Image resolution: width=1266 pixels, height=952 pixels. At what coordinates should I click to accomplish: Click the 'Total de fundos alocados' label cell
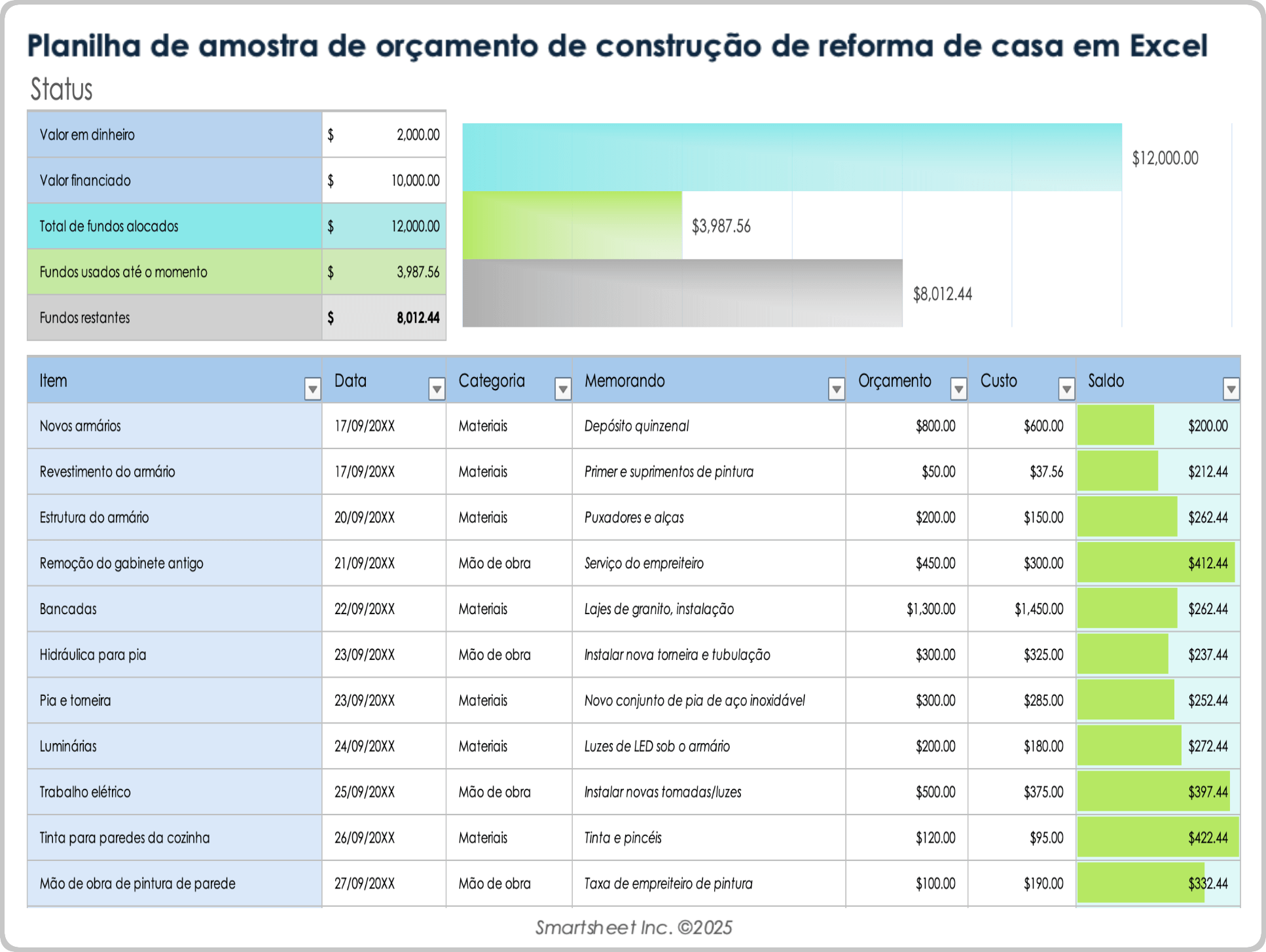click(175, 227)
